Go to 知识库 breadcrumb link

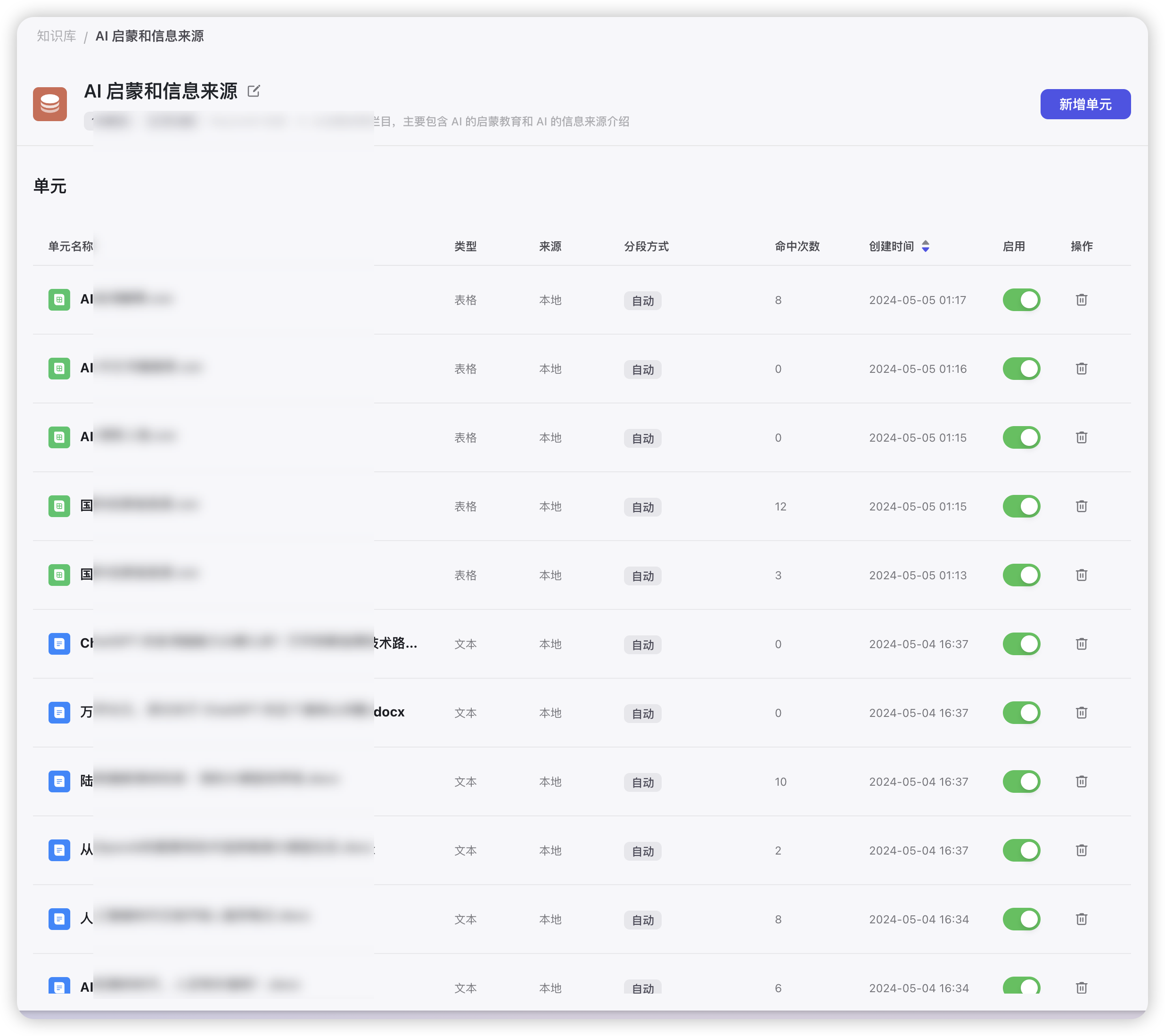pyautogui.click(x=57, y=36)
